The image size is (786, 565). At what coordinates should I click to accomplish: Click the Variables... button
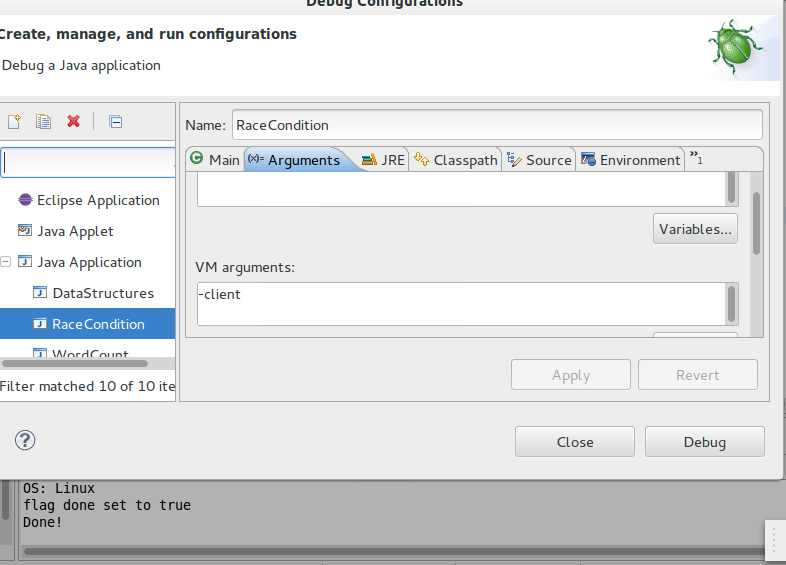point(695,229)
